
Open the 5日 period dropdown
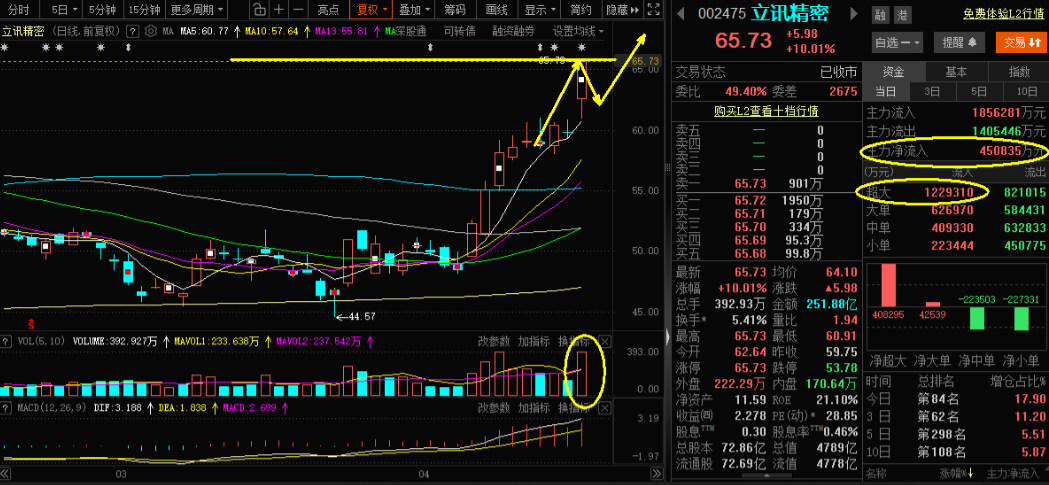point(64,9)
